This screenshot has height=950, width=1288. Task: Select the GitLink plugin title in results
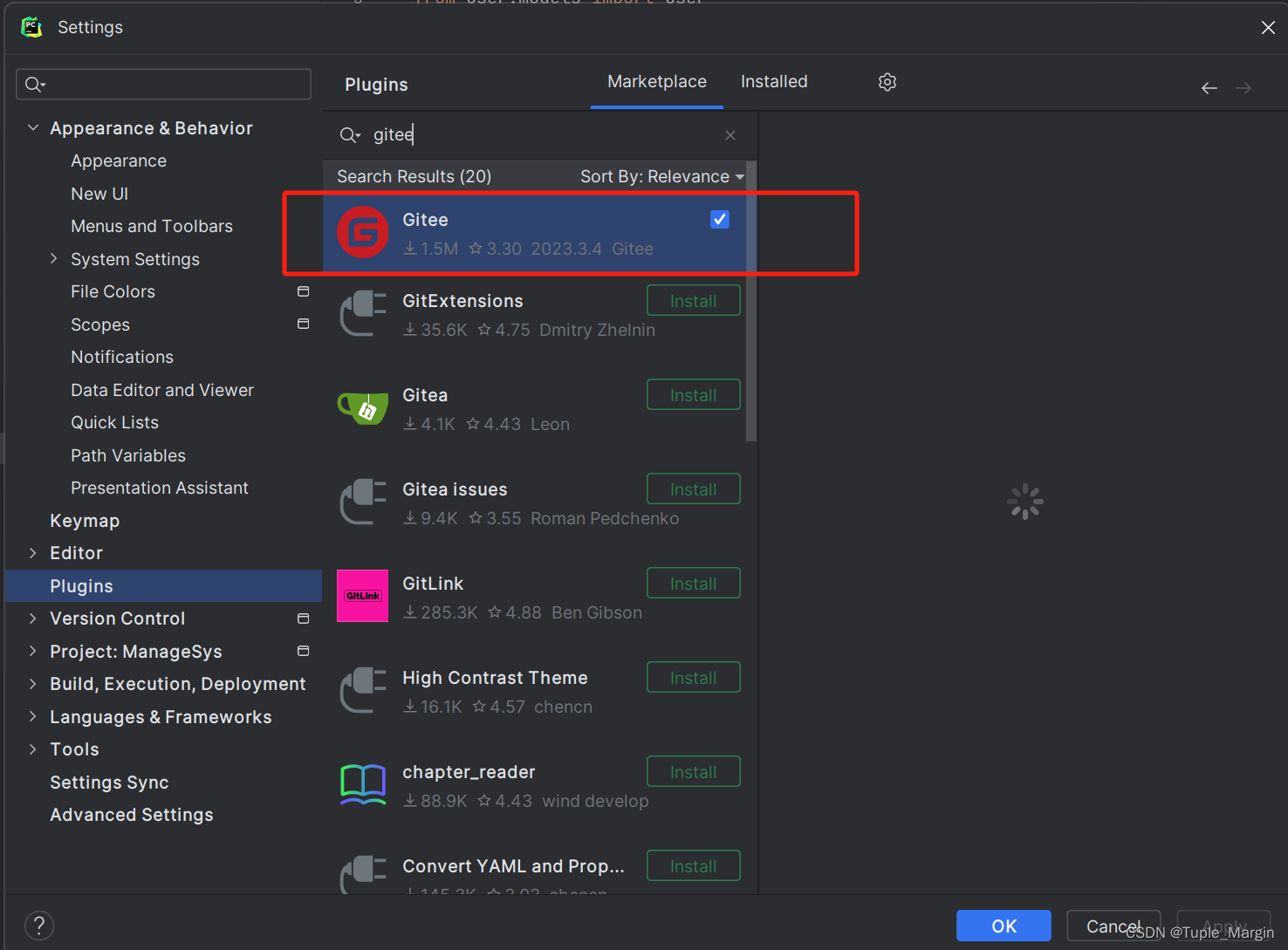[x=433, y=584]
